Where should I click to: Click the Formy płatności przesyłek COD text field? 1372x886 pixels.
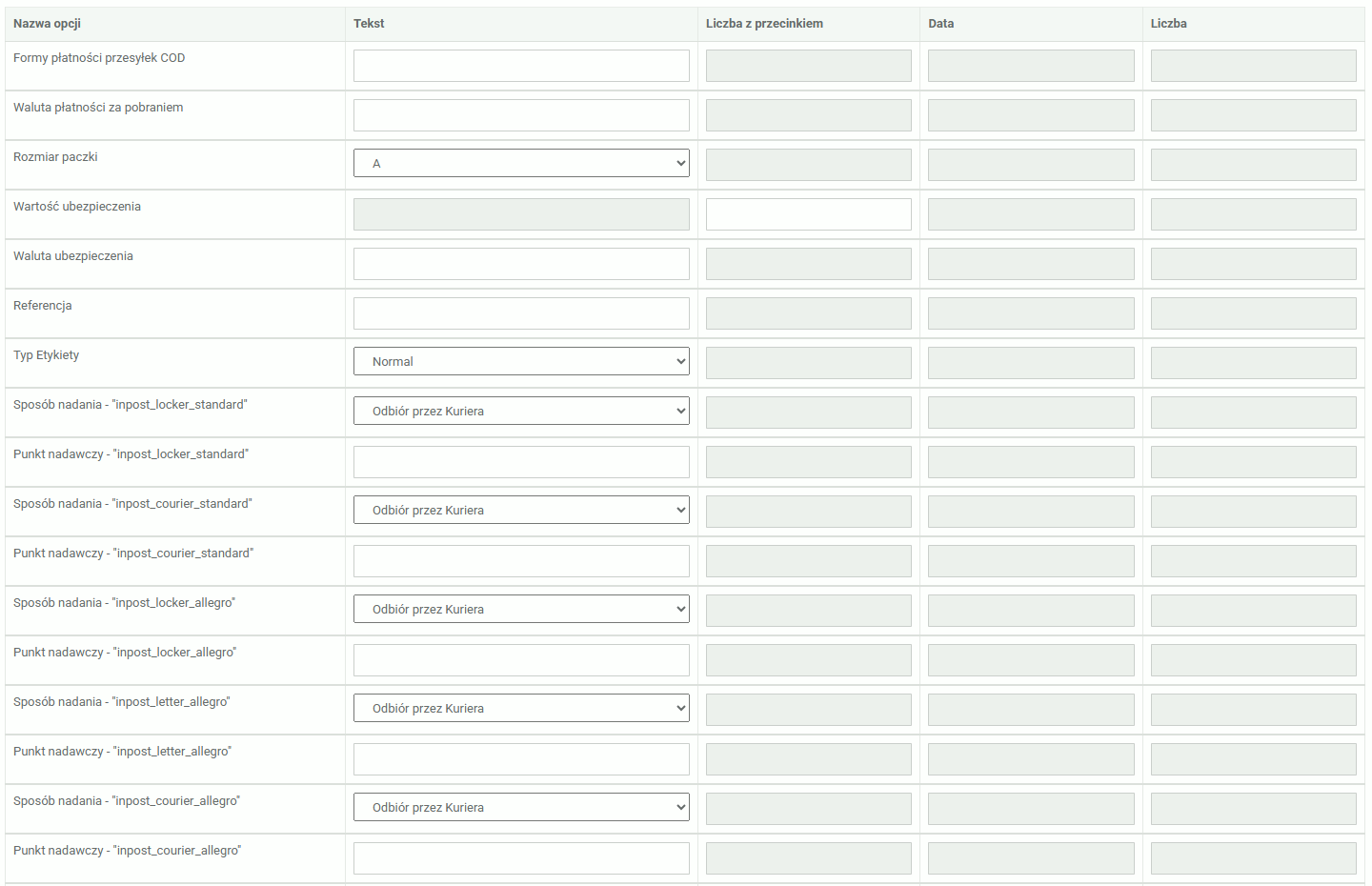tap(521, 66)
